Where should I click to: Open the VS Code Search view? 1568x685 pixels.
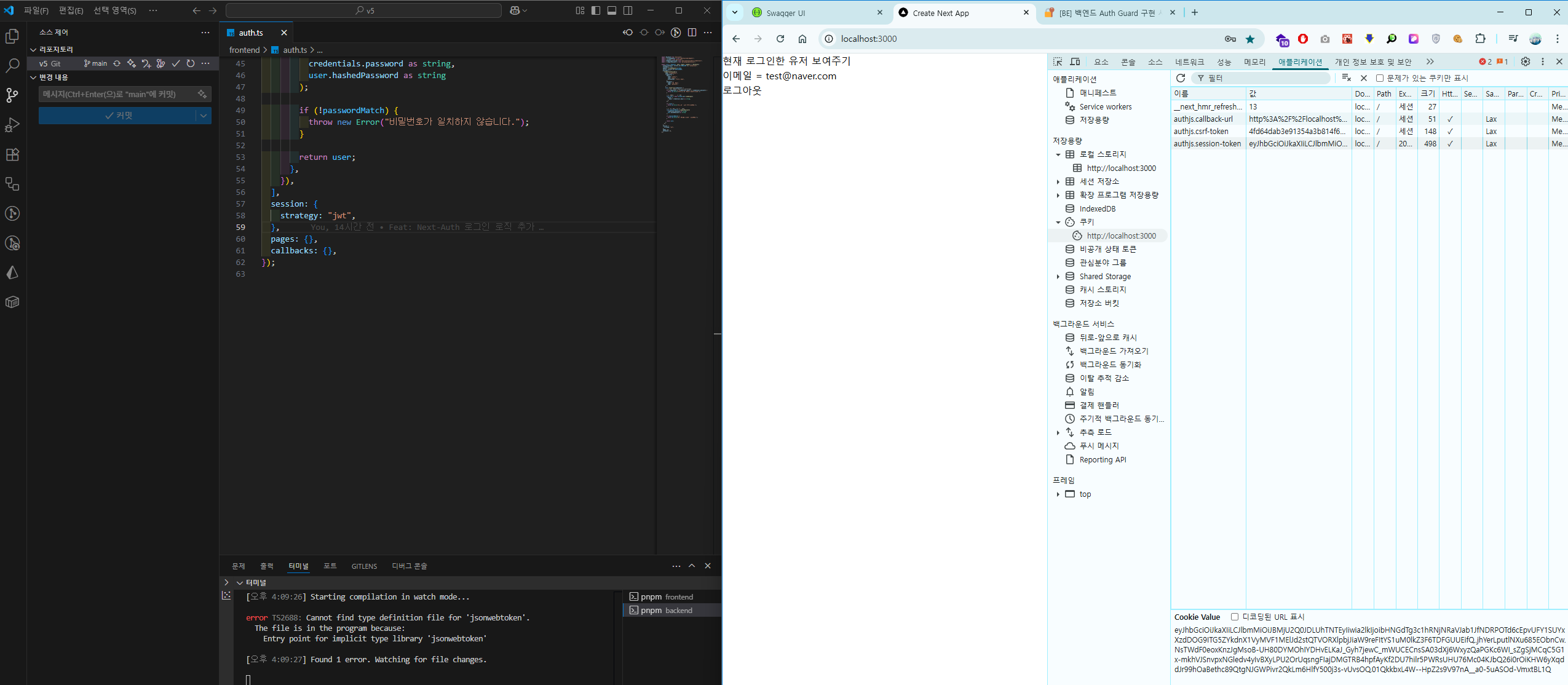tap(12, 66)
